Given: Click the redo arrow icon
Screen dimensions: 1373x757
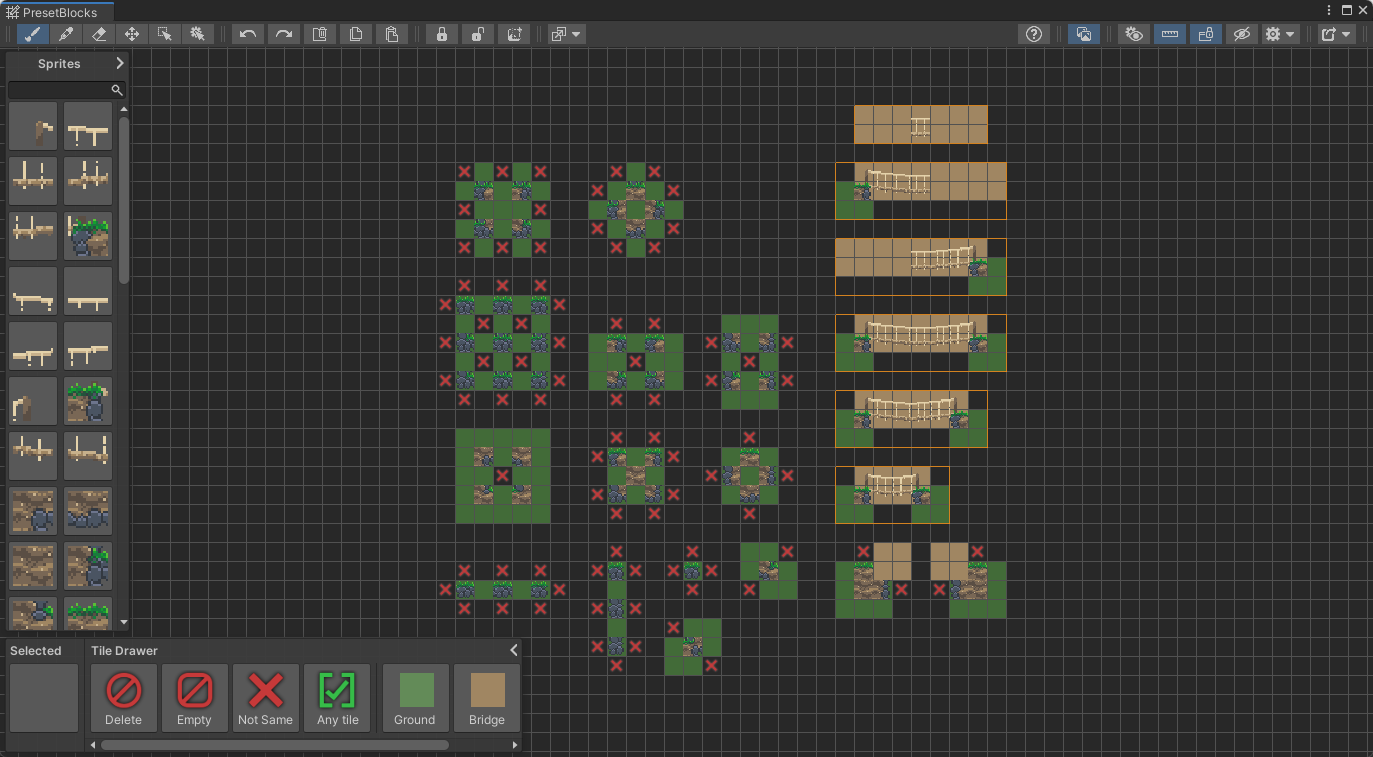Looking at the screenshot, I should [284, 34].
